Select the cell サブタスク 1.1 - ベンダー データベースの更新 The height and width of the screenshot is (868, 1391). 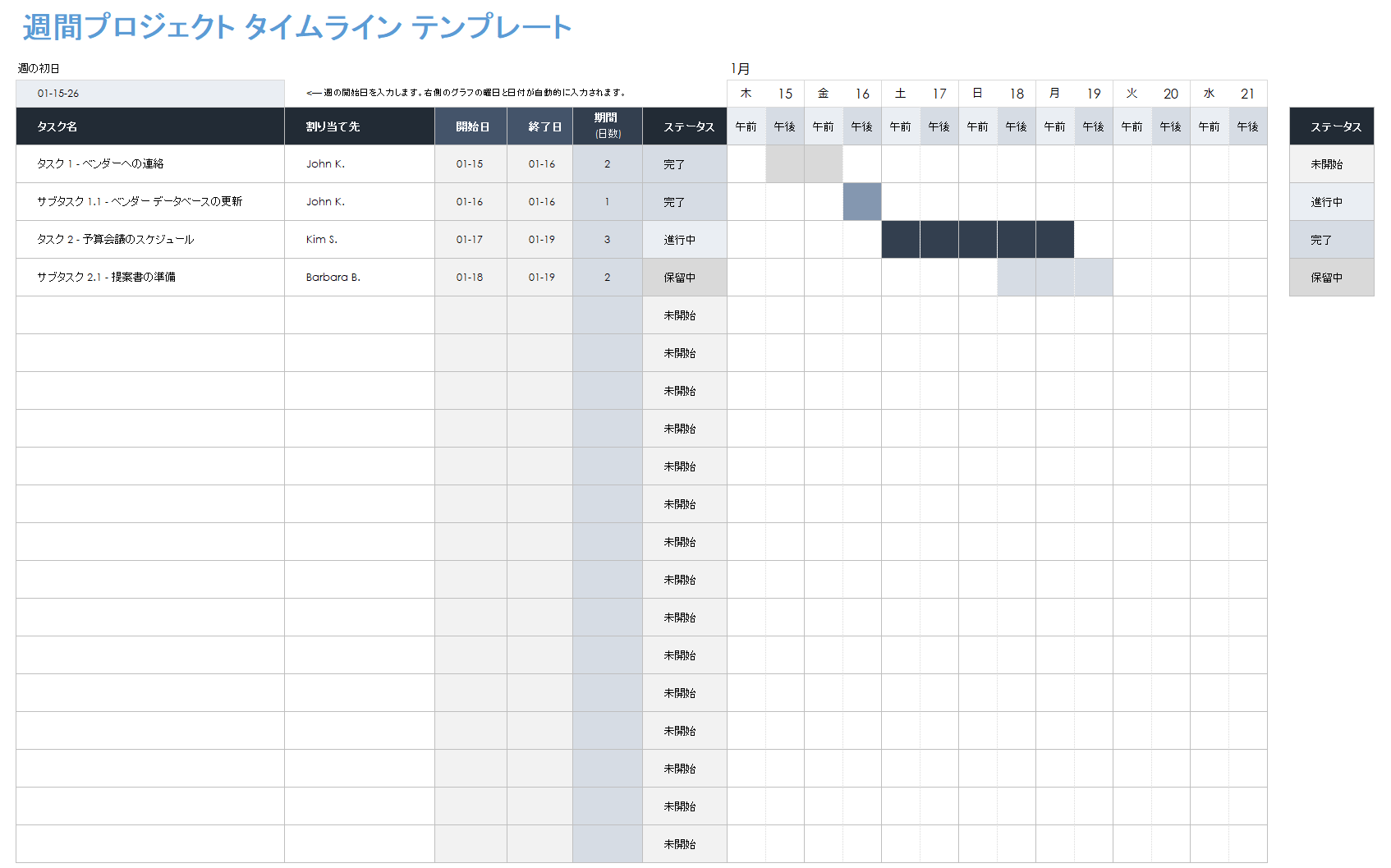coord(150,202)
